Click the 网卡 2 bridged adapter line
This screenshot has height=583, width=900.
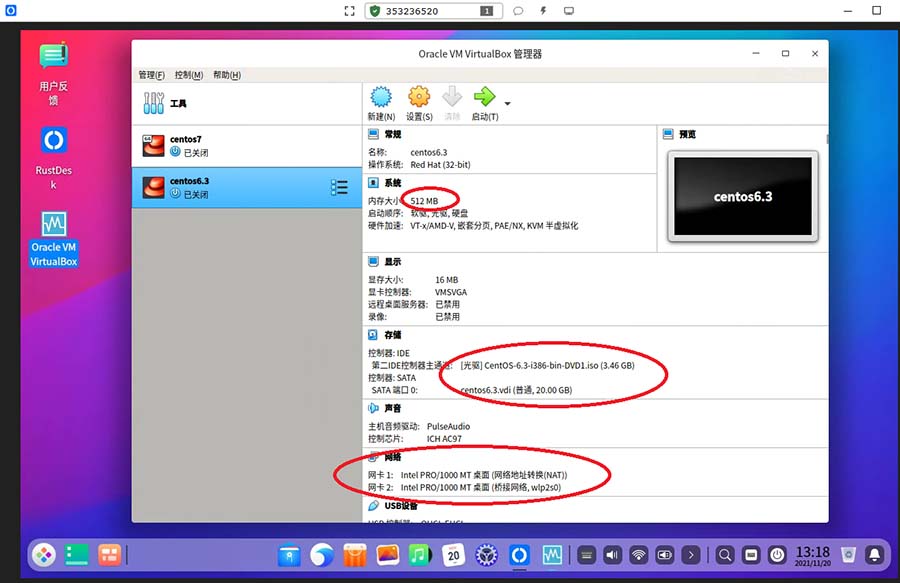click(464, 488)
